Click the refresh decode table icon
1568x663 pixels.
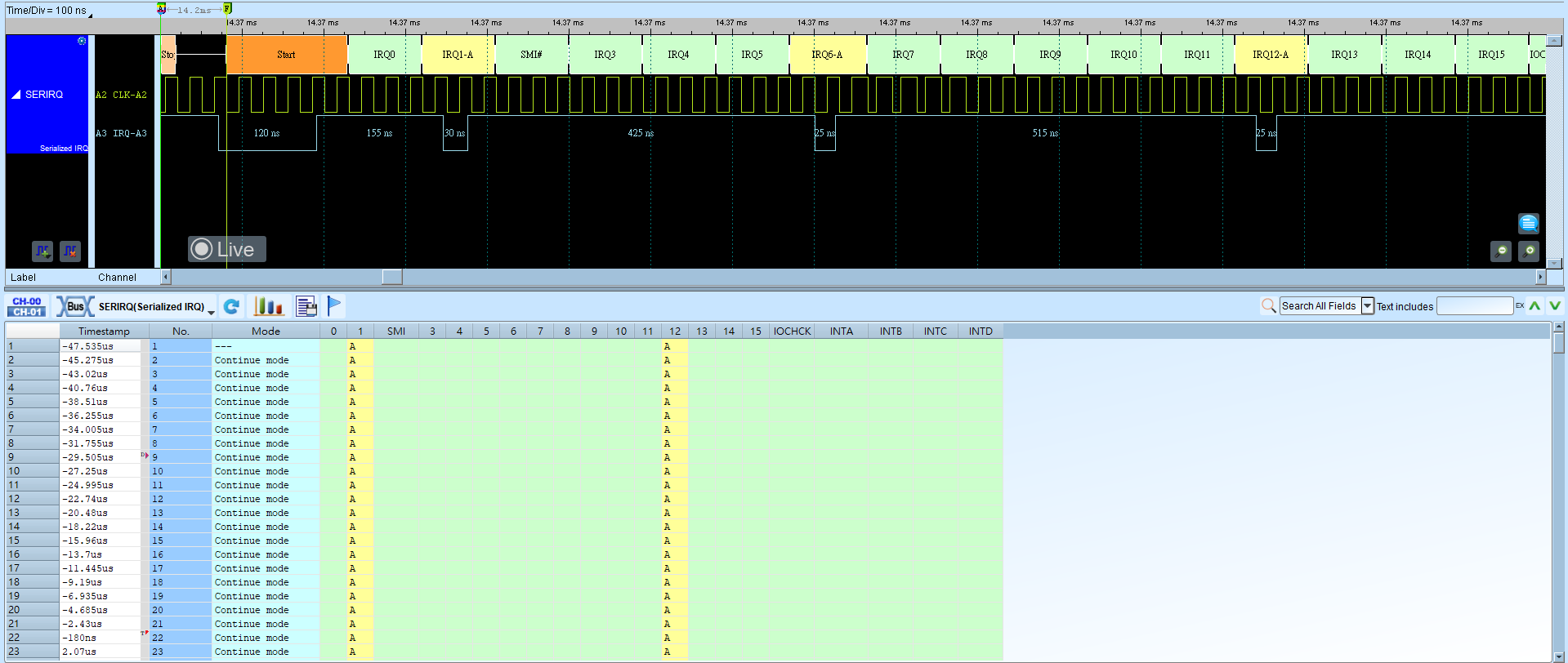pyautogui.click(x=231, y=306)
